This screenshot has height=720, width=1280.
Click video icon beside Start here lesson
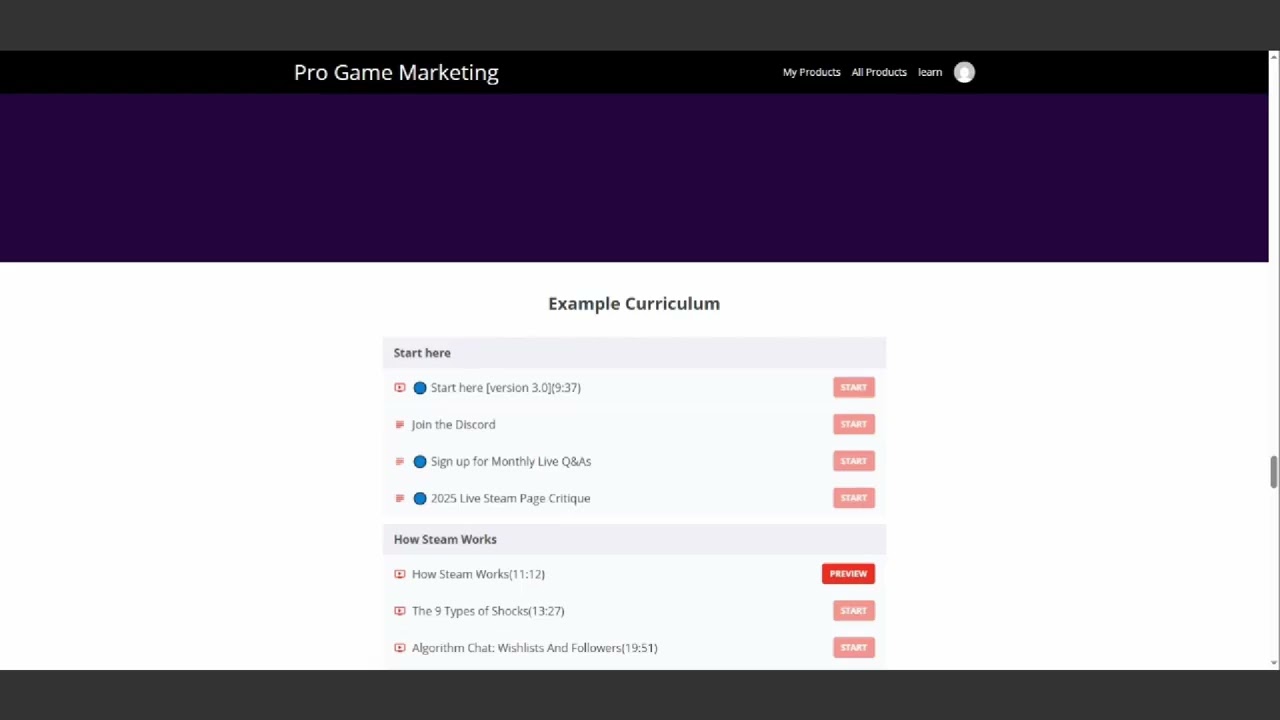pyautogui.click(x=400, y=388)
